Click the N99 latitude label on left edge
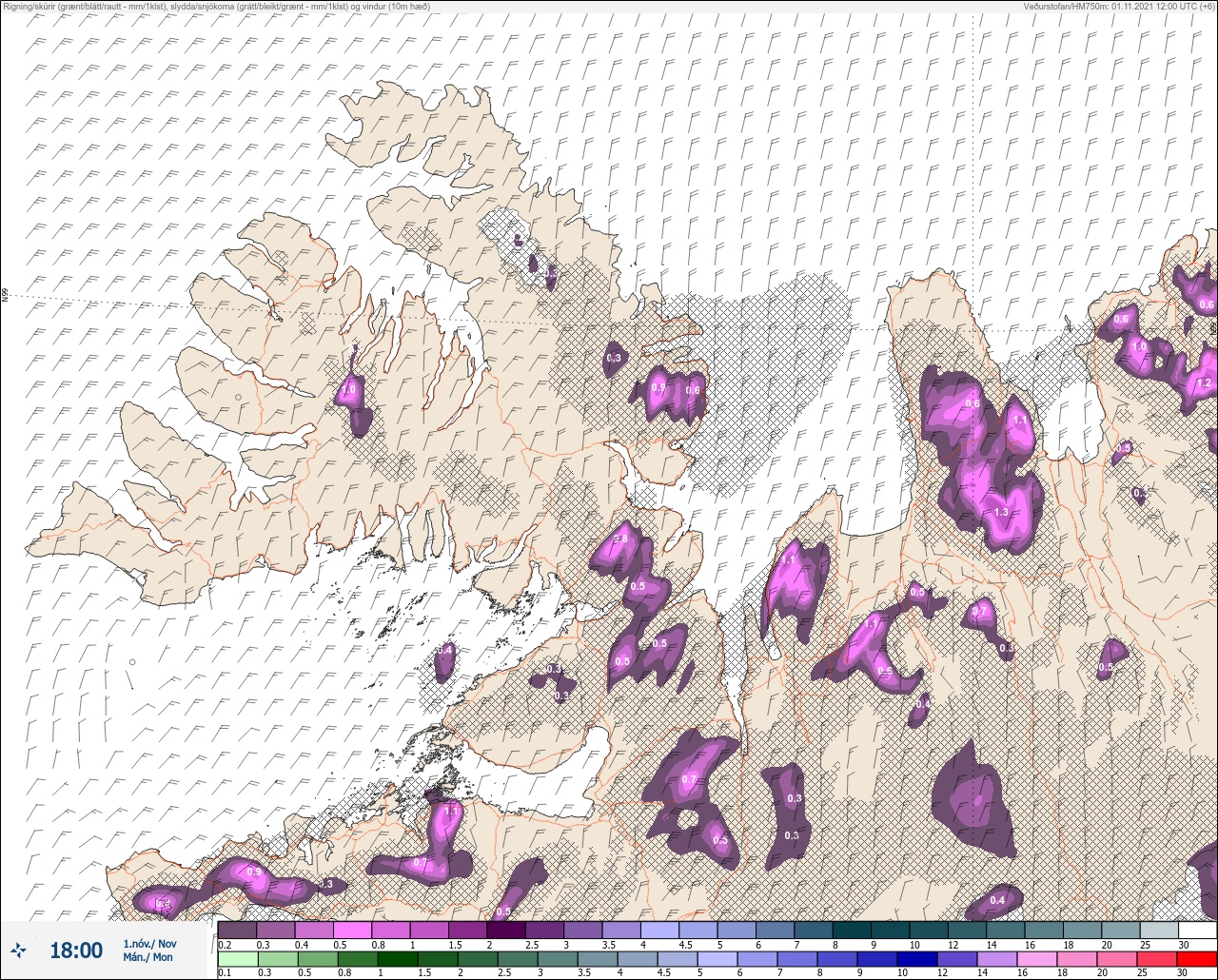Viewport: 1218px width, 980px height. click(5, 296)
